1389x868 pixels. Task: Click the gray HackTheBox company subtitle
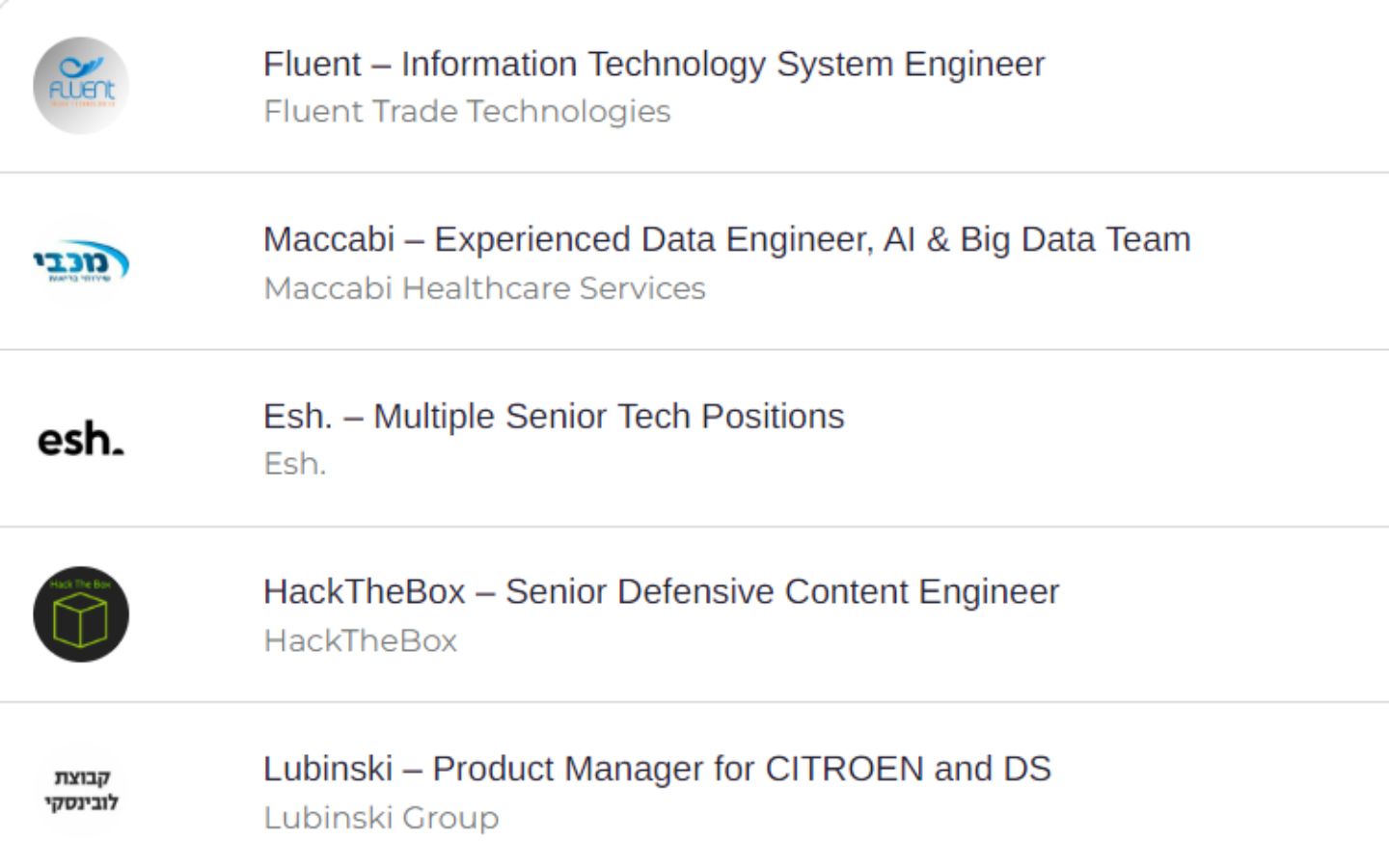(360, 641)
